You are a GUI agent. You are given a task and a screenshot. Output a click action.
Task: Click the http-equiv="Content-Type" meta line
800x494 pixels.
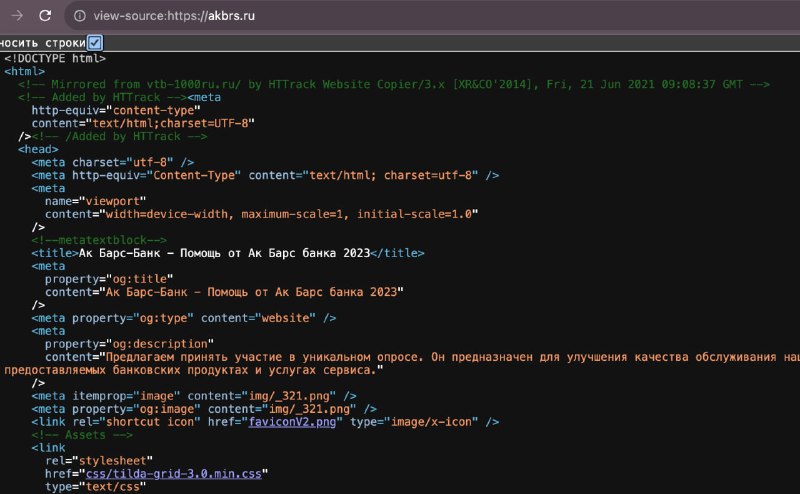tap(265, 175)
